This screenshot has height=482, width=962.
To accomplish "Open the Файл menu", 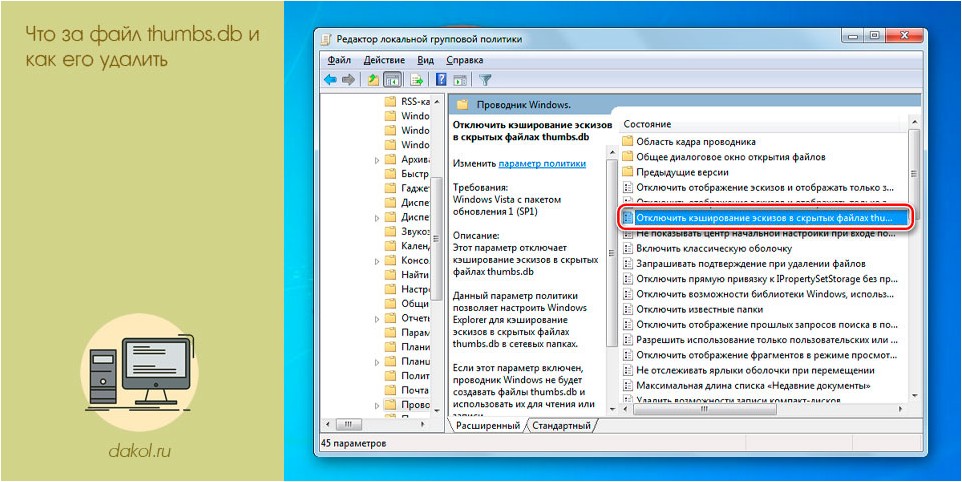I will point(339,60).
